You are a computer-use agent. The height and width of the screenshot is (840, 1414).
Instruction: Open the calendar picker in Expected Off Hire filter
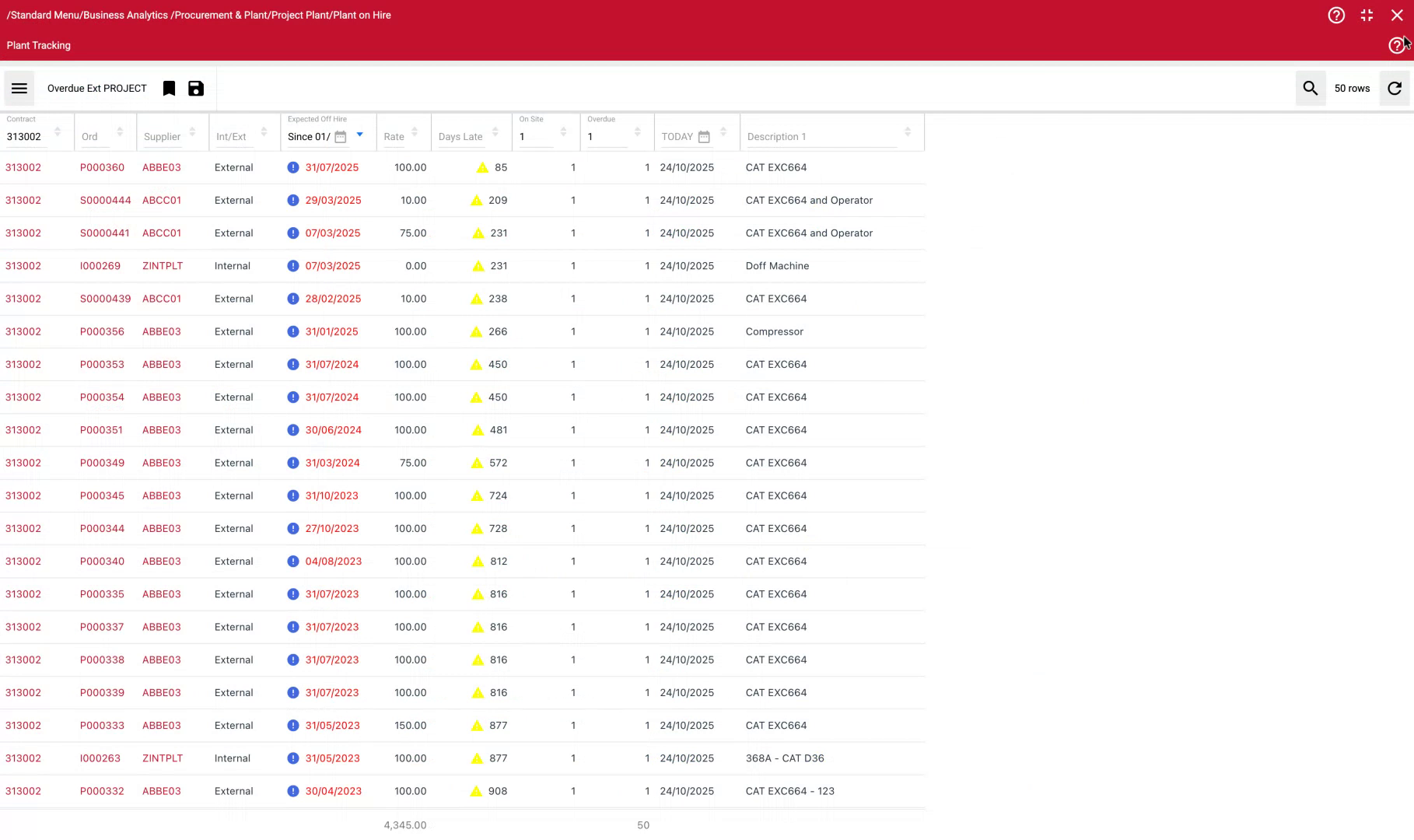pos(340,135)
